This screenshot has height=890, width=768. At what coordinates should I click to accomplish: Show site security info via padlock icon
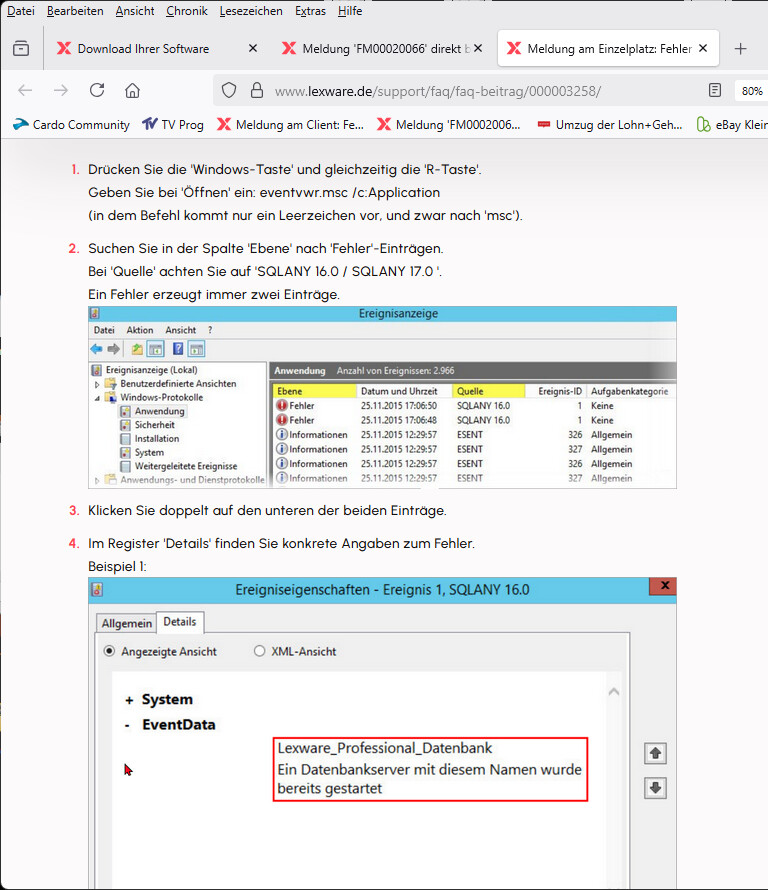pyautogui.click(x=257, y=90)
